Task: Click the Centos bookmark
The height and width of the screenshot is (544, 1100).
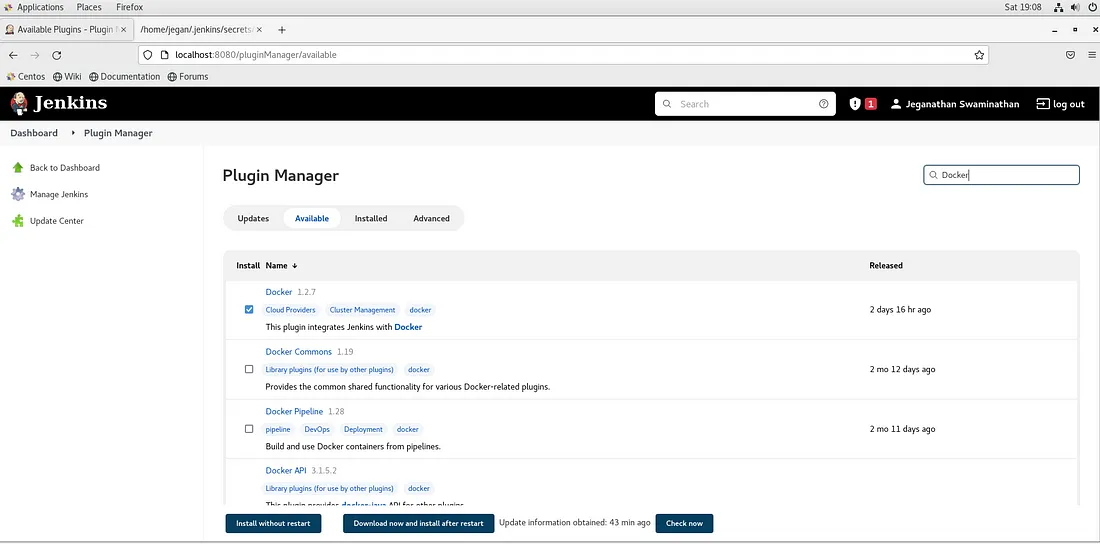Action: pyautogui.click(x=26, y=77)
